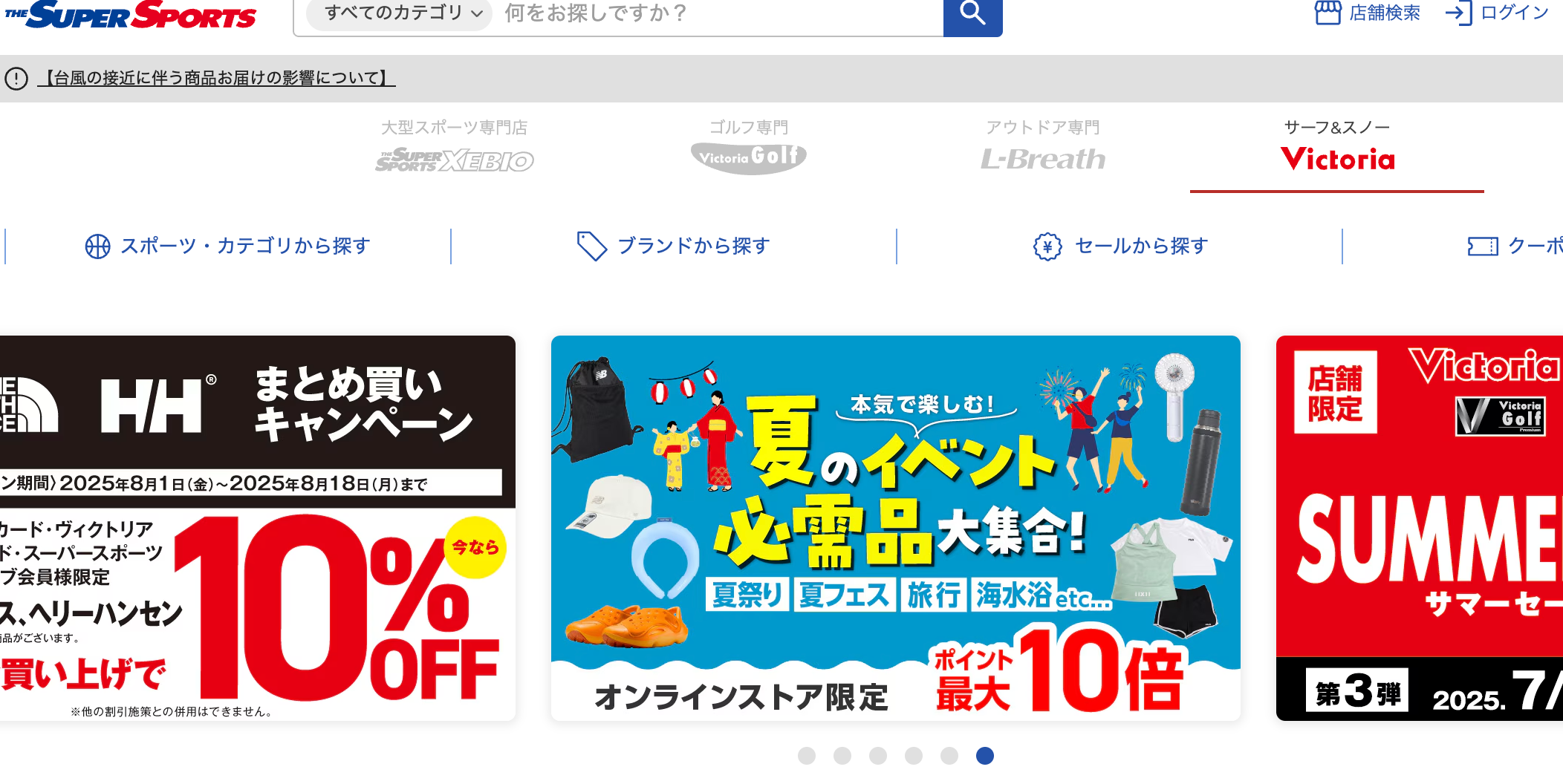Click the brand tag icon

(x=592, y=246)
